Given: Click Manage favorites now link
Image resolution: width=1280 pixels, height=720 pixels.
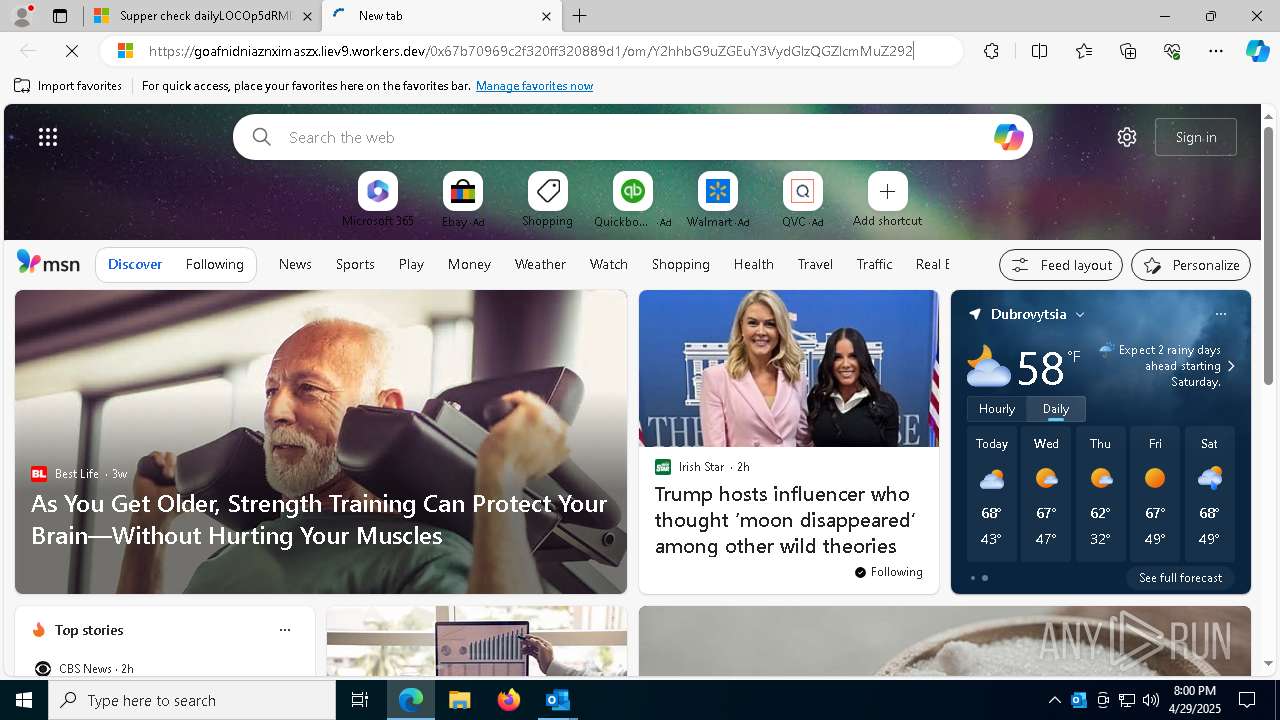Looking at the screenshot, I should (534, 86).
